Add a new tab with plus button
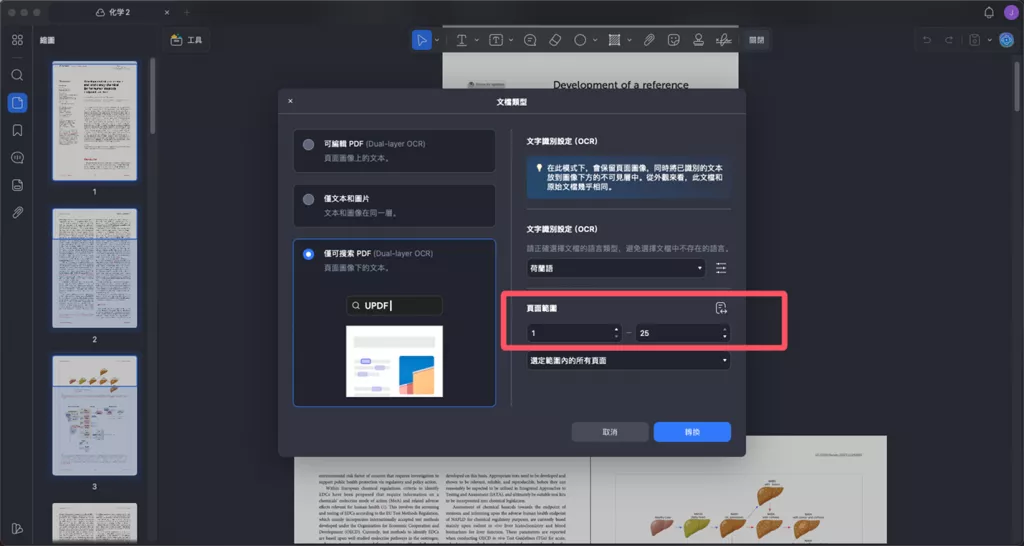This screenshot has height=546, width=1024. [x=187, y=12]
